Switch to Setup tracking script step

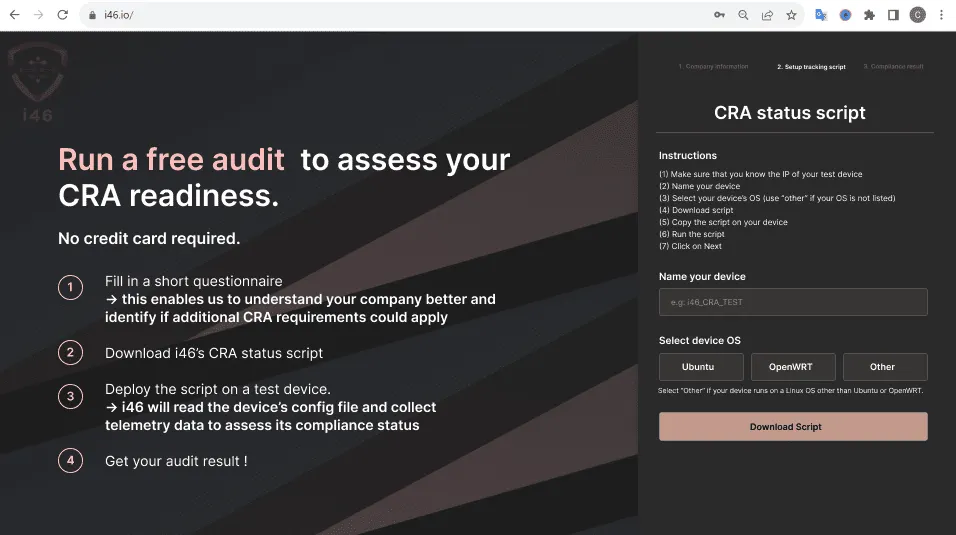pyautogui.click(x=811, y=67)
